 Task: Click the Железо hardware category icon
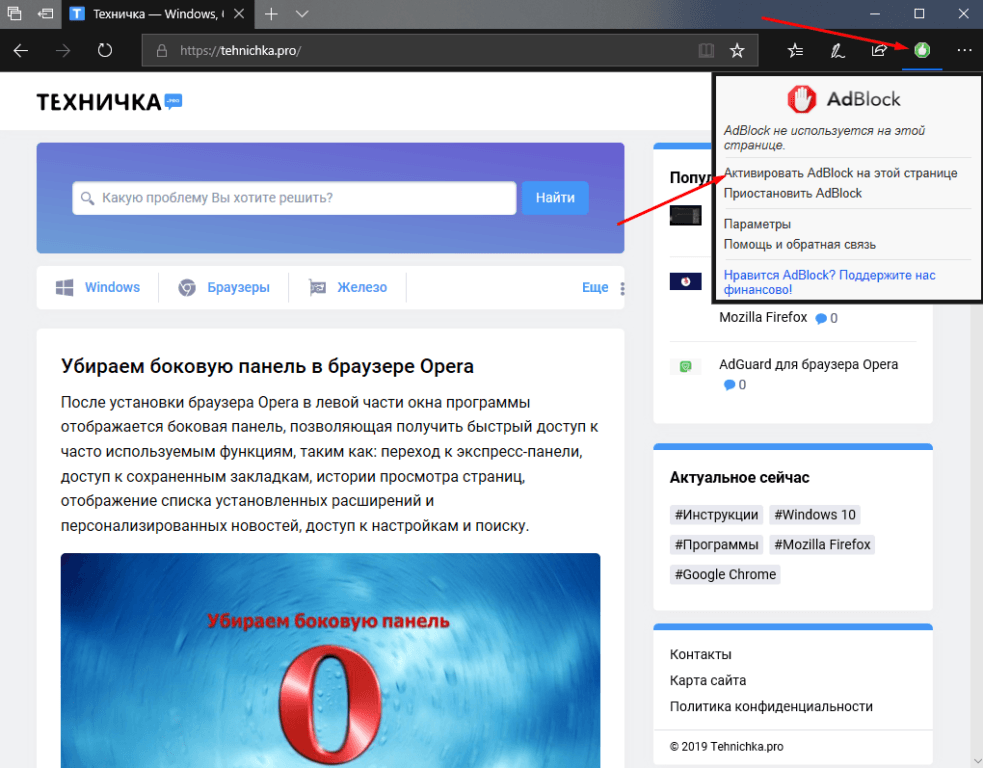(x=317, y=288)
